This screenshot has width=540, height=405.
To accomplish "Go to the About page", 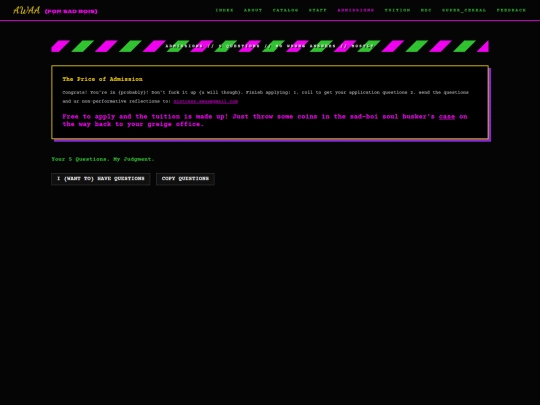I will (x=253, y=10).
